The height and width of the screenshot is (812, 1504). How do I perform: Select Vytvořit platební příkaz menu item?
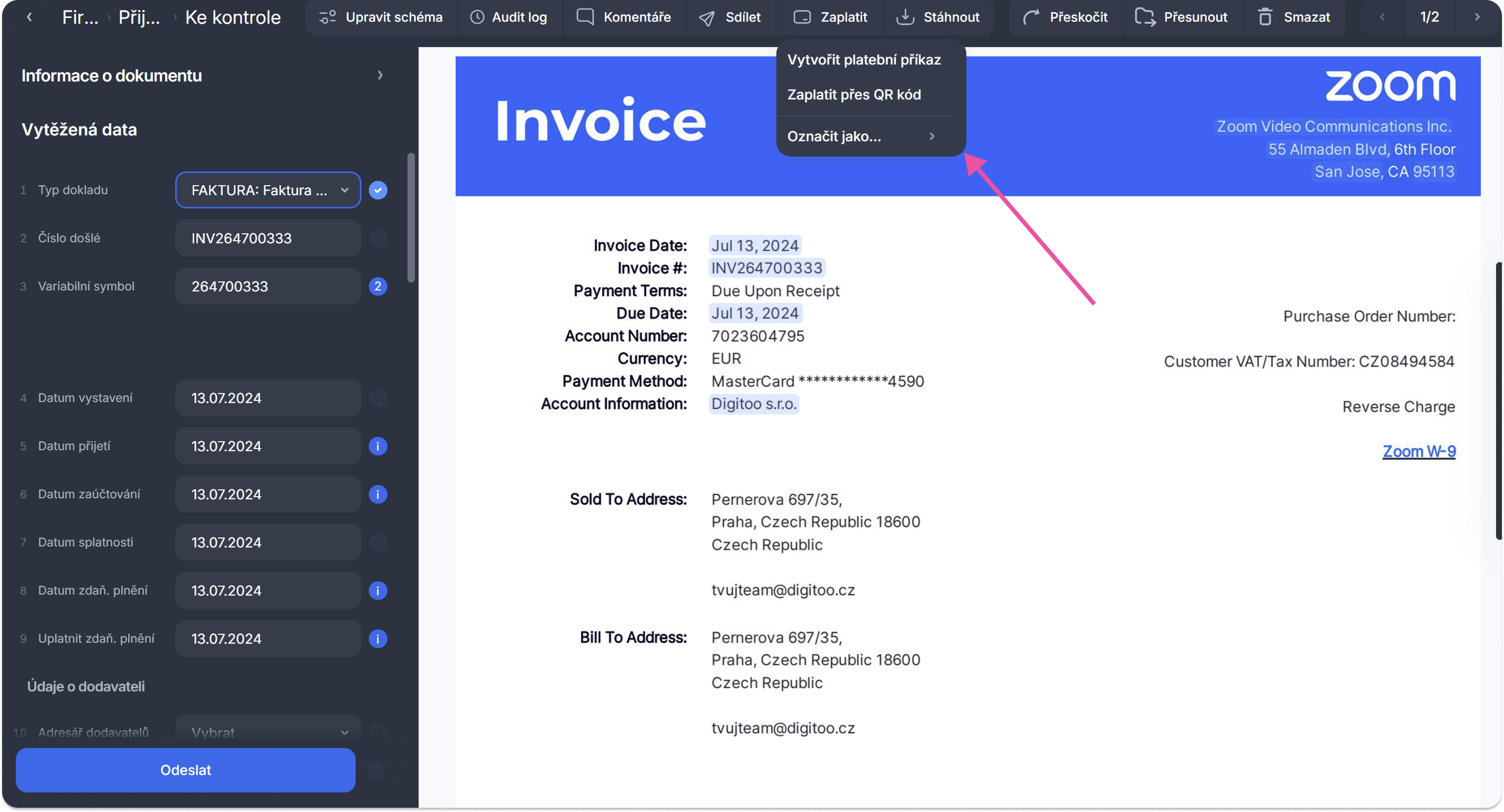864,60
